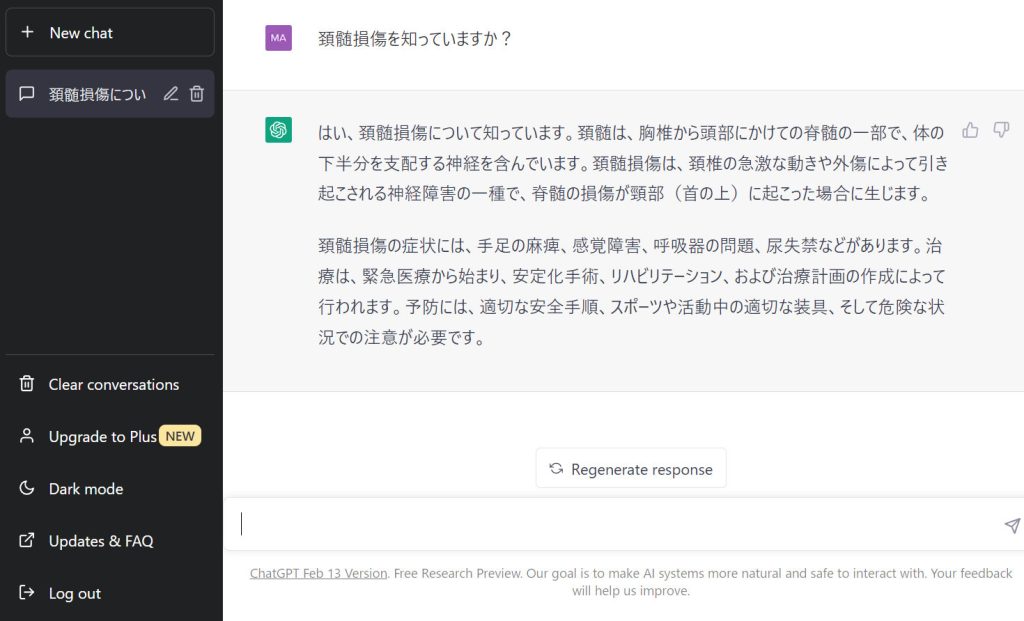Log out of the account

tap(74, 593)
